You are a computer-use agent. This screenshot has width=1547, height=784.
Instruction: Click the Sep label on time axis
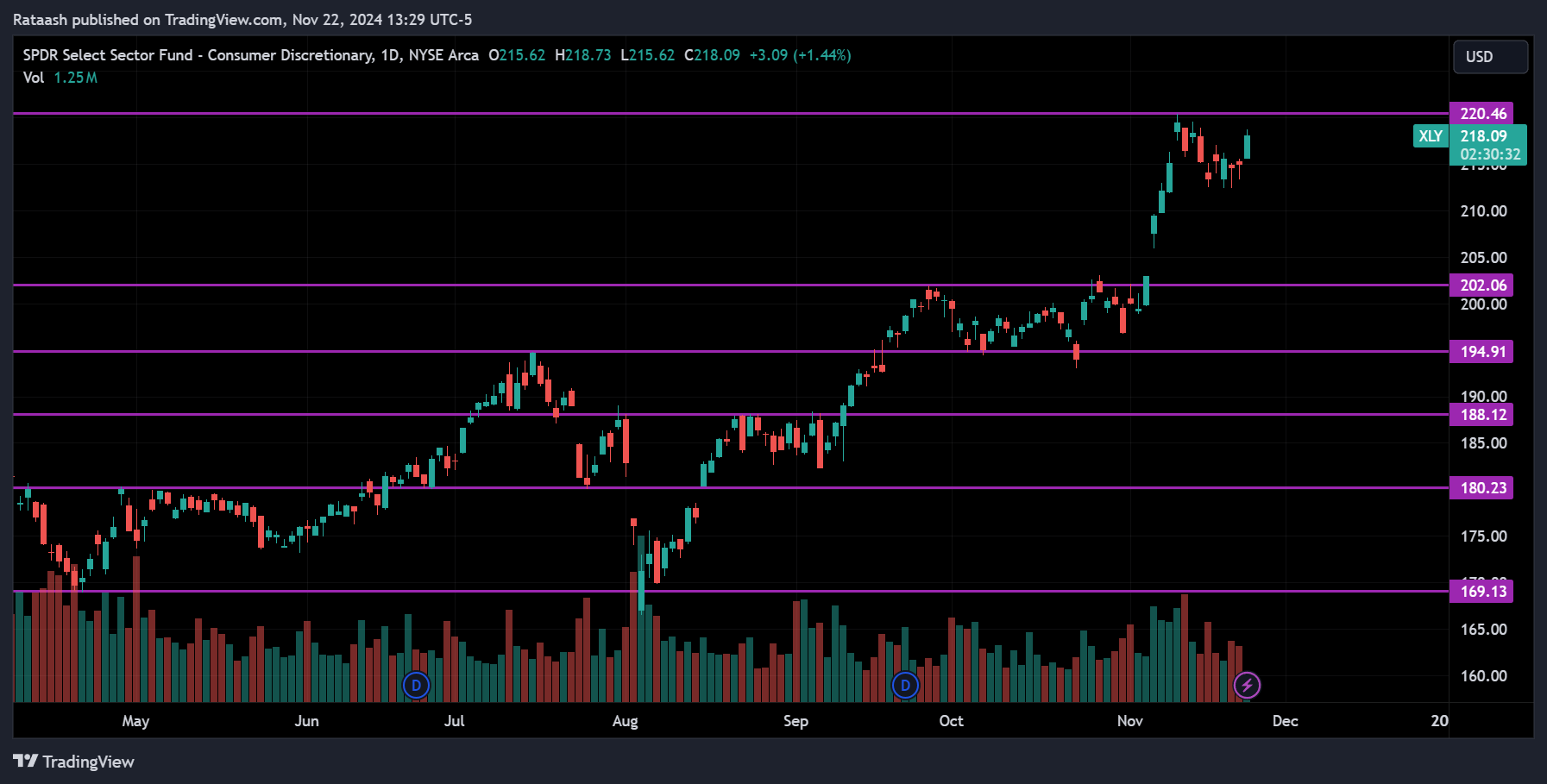[x=796, y=721]
